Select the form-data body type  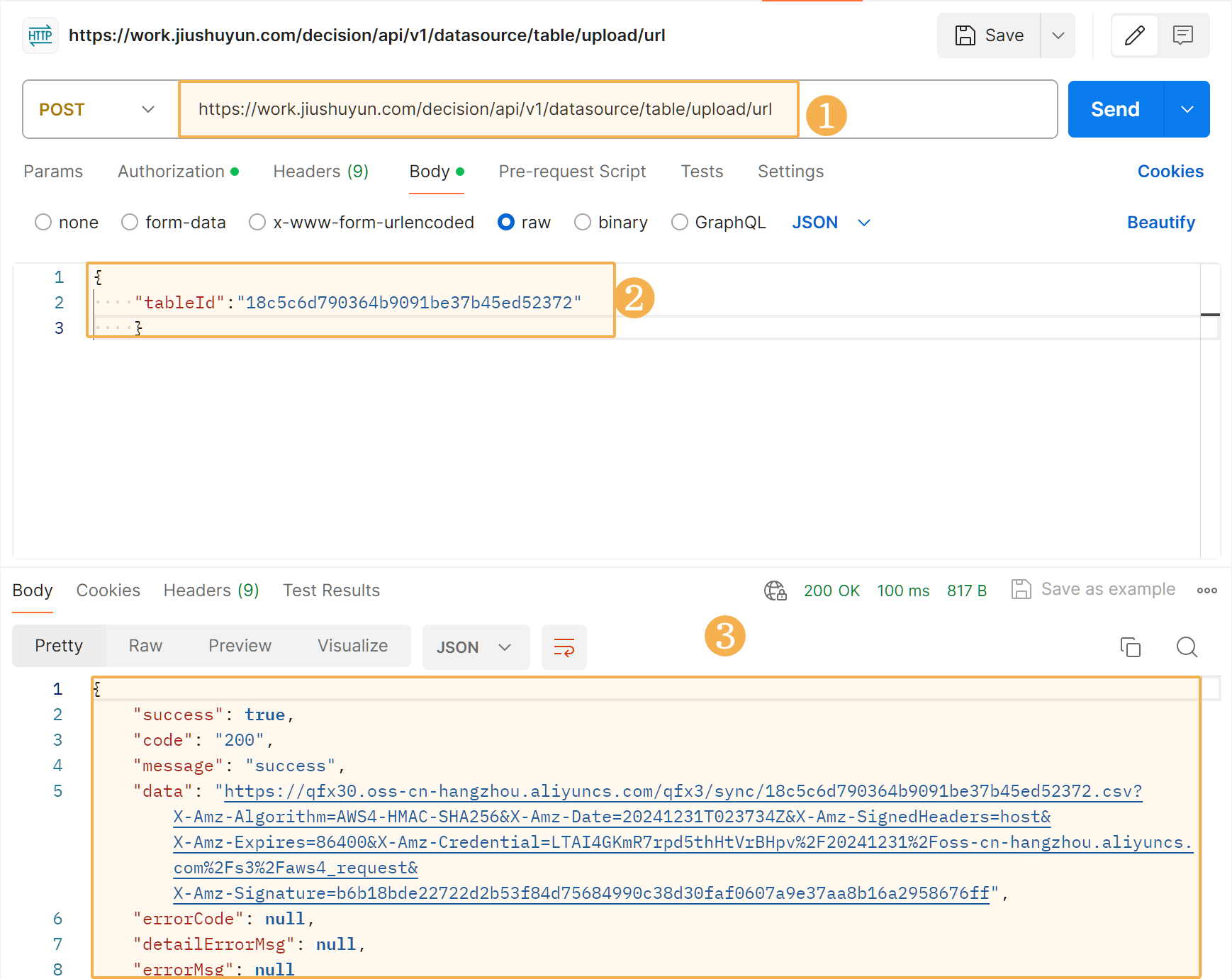(130, 223)
